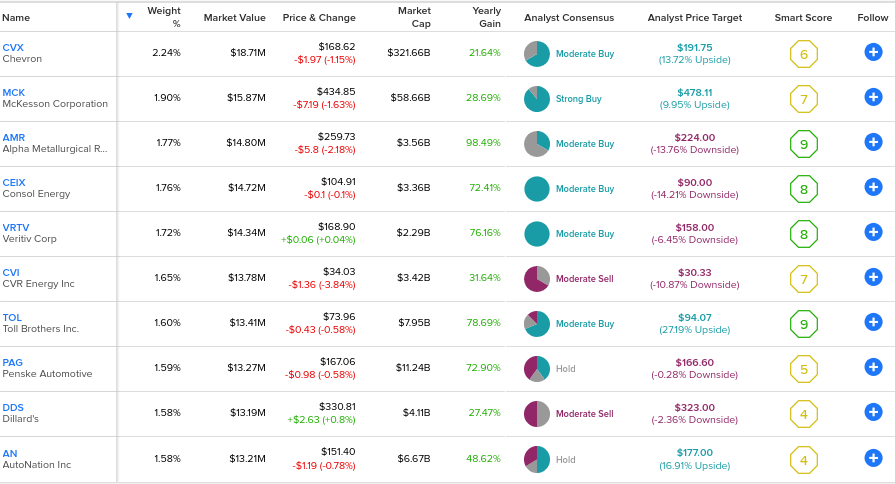The height and width of the screenshot is (484, 895).
Task: Select the $11.24B market cap value
Action: tap(413, 367)
